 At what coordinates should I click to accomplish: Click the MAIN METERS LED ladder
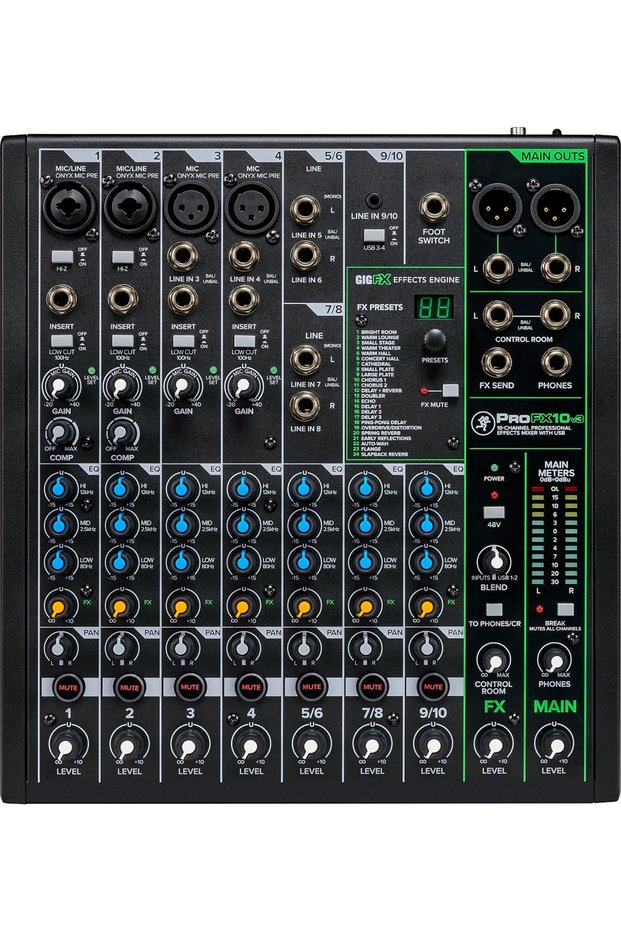(554, 535)
